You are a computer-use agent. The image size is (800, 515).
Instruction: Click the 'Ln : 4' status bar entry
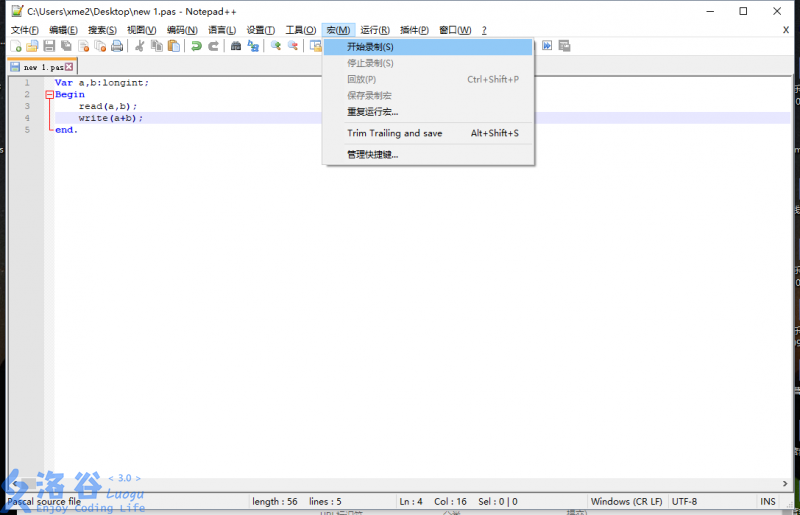click(411, 502)
